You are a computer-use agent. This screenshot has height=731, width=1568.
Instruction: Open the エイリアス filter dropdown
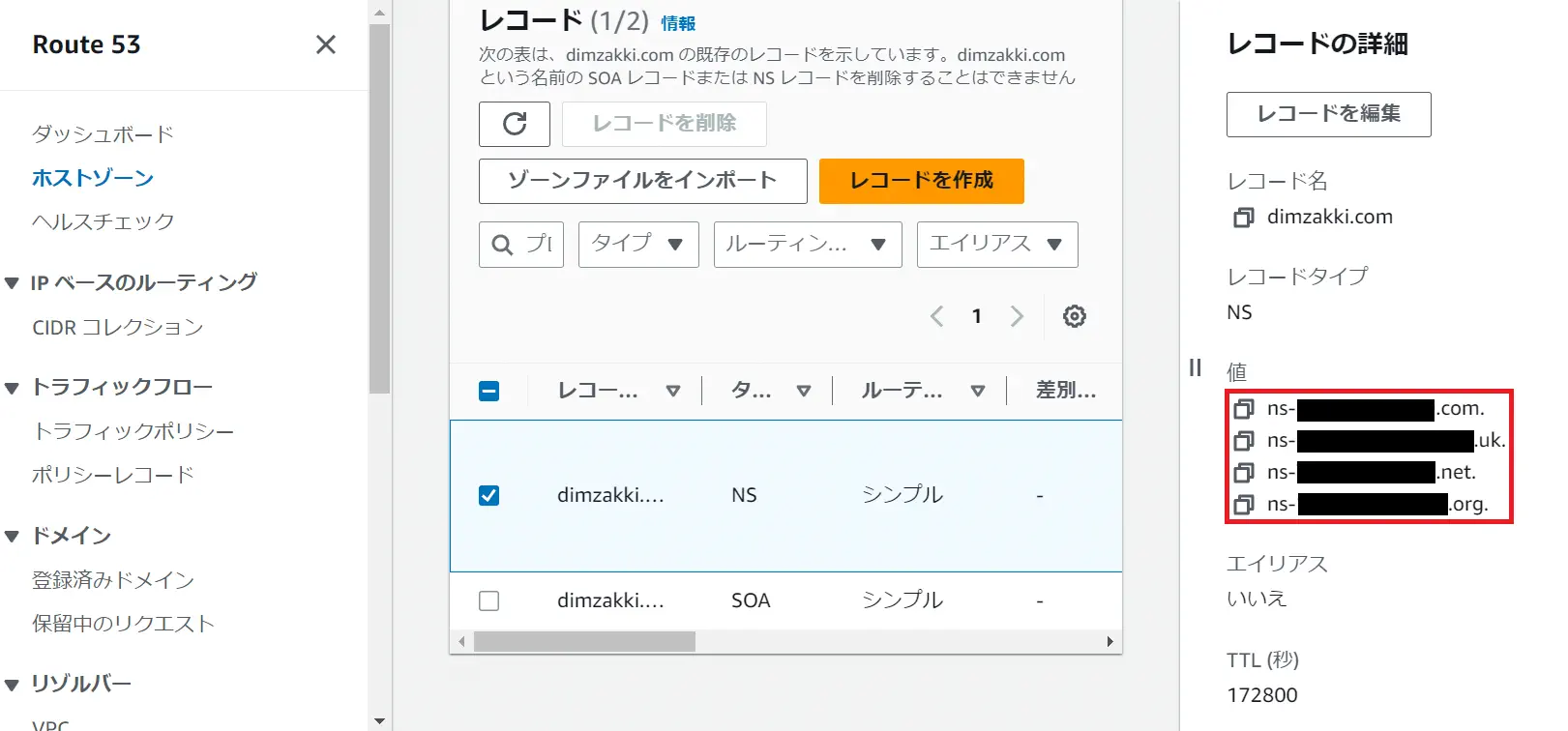(x=996, y=244)
